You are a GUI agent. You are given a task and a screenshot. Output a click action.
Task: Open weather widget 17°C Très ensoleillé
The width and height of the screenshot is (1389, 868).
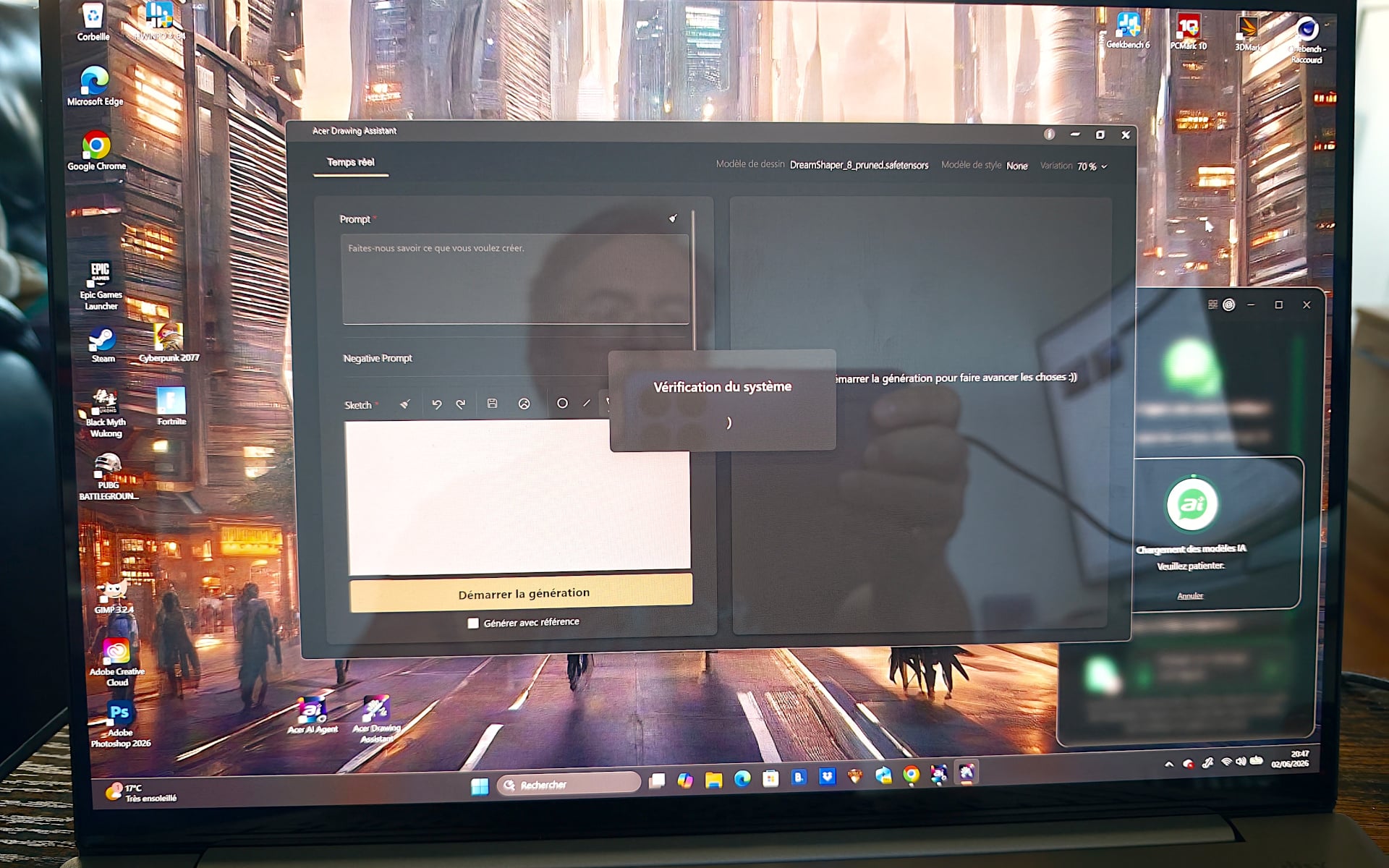[x=141, y=793]
